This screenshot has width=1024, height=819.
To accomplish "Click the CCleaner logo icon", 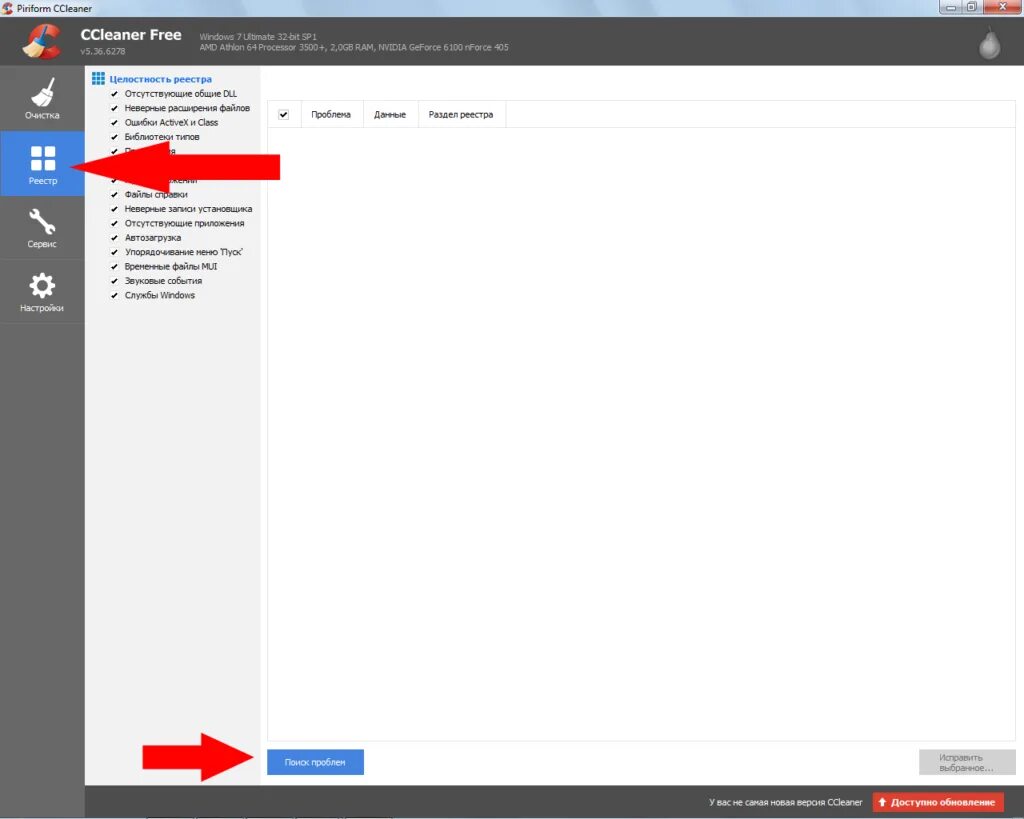I will pyautogui.click(x=42, y=41).
